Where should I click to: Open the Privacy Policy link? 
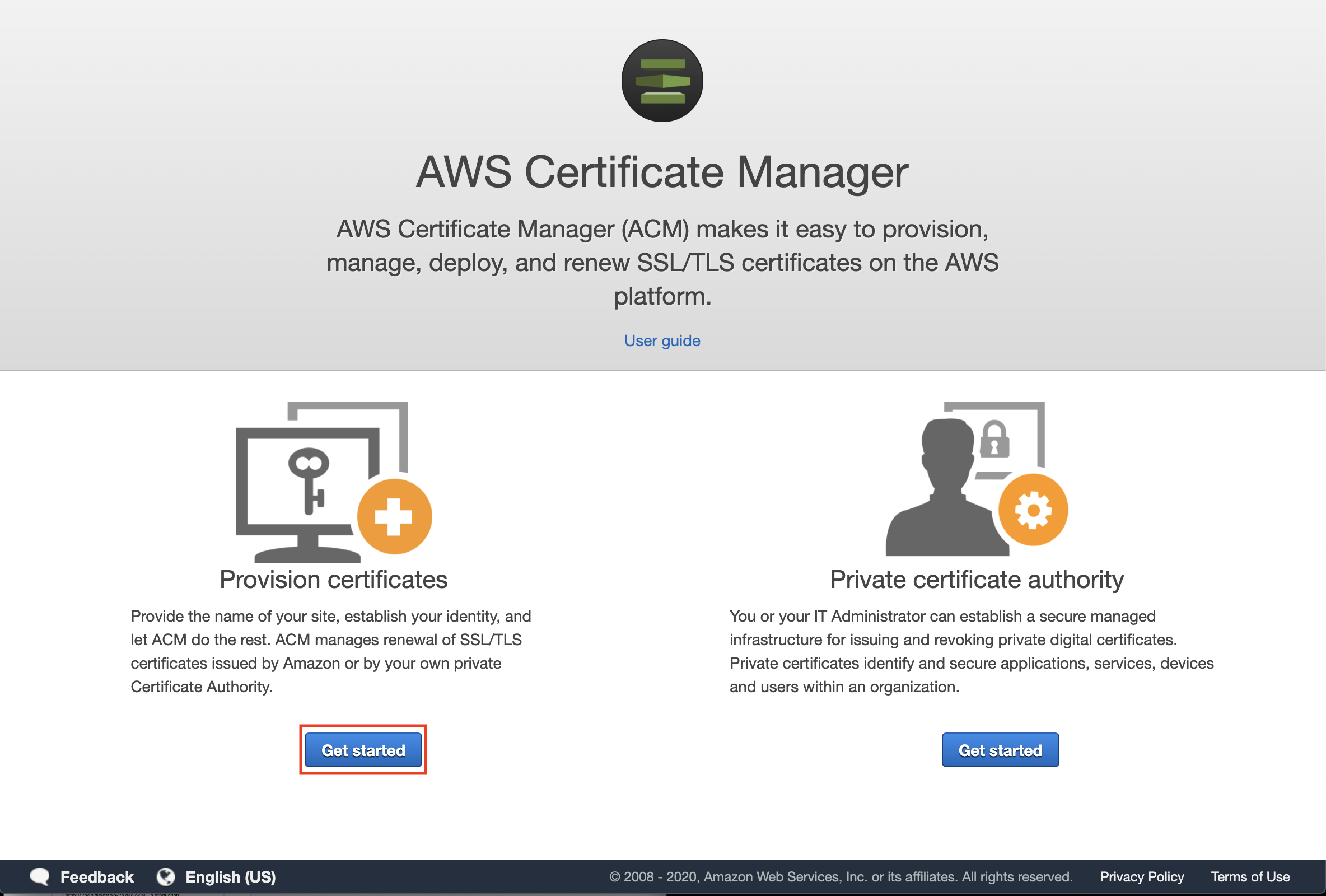click(x=1142, y=876)
